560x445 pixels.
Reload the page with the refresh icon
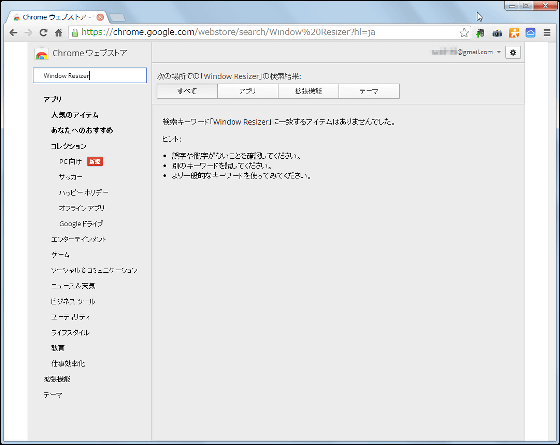click(44, 32)
